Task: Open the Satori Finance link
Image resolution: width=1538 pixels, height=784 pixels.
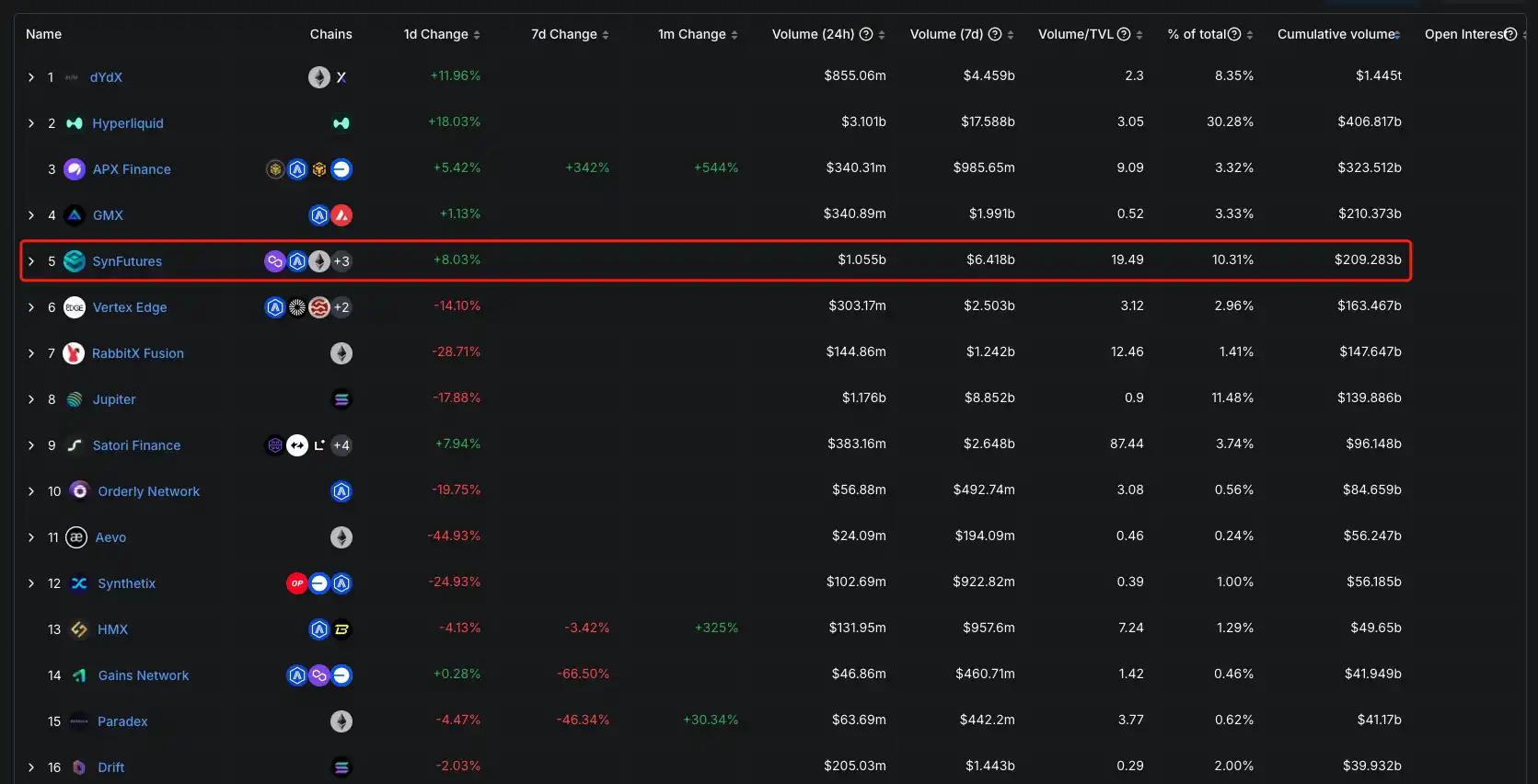Action: point(136,445)
